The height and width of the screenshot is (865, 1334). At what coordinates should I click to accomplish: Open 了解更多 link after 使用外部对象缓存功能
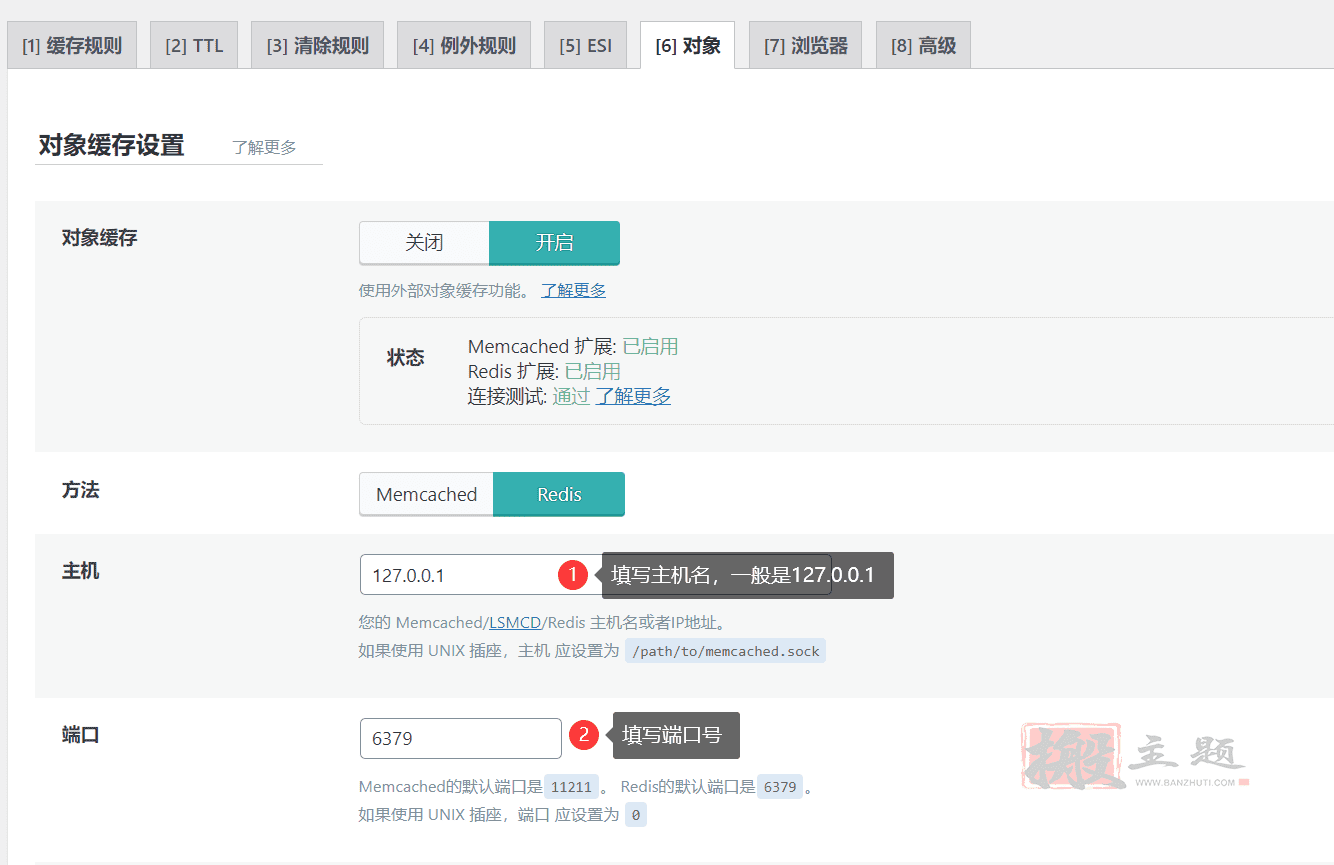tap(574, 290)
